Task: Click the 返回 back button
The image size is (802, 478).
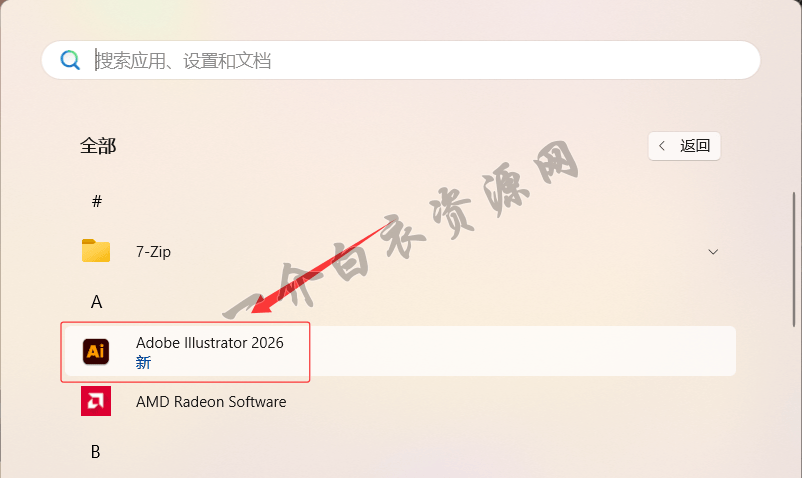Action: tap(684, 146)
